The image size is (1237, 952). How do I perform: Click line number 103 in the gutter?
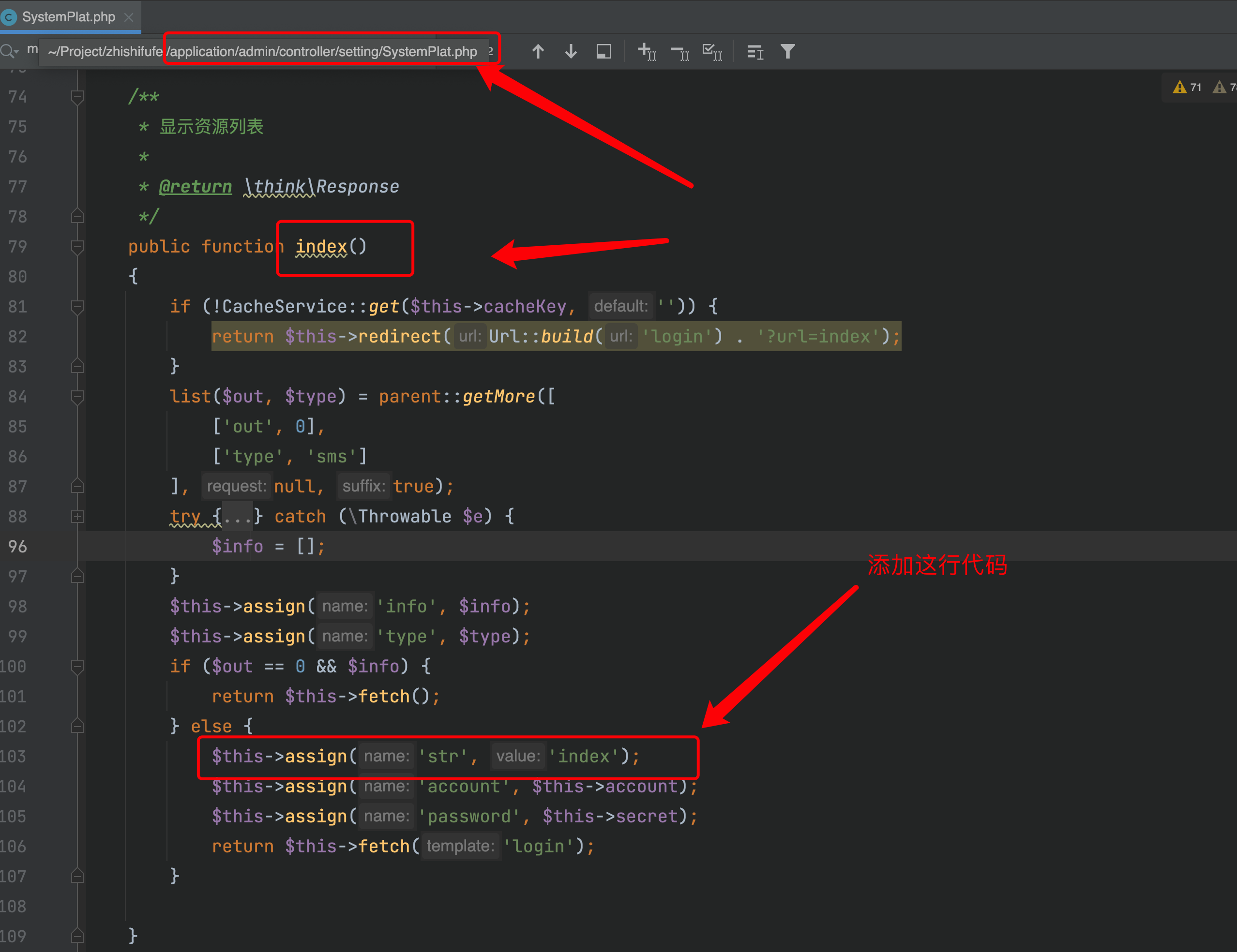click(14, 756)
